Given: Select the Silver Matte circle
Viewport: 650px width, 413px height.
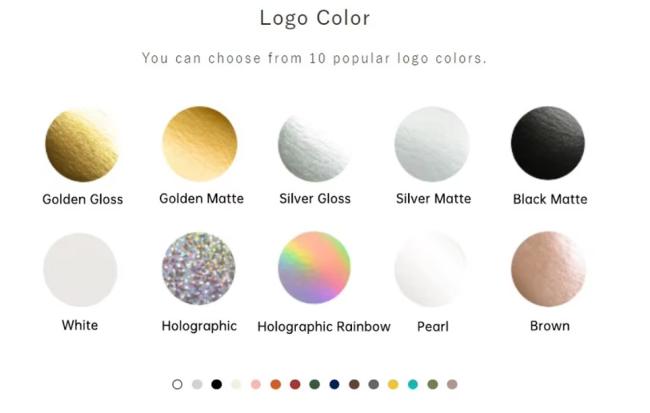Looking at the screenshot, I should click(432, 144).
